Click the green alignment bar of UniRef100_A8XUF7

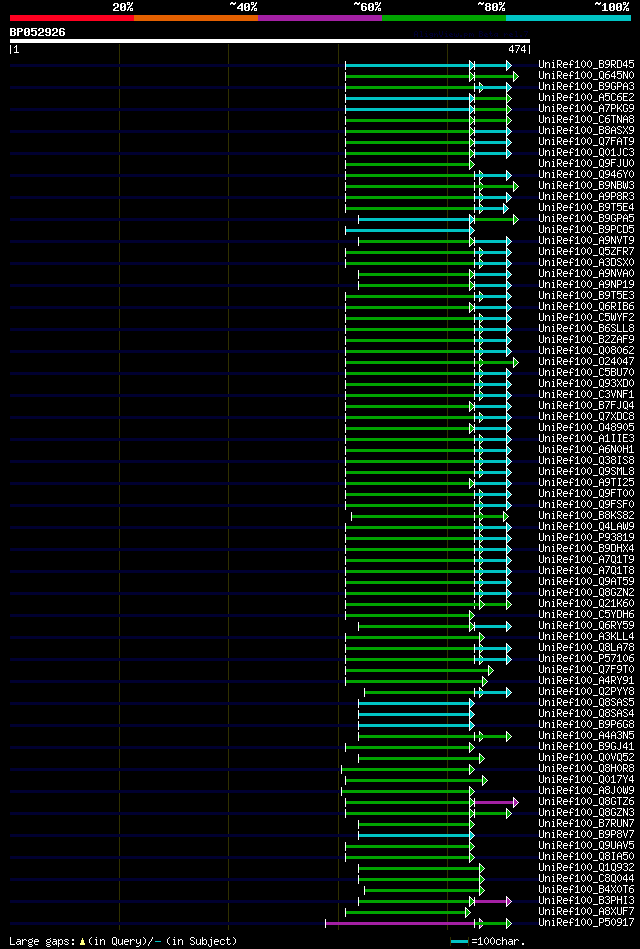coord(406,912)
